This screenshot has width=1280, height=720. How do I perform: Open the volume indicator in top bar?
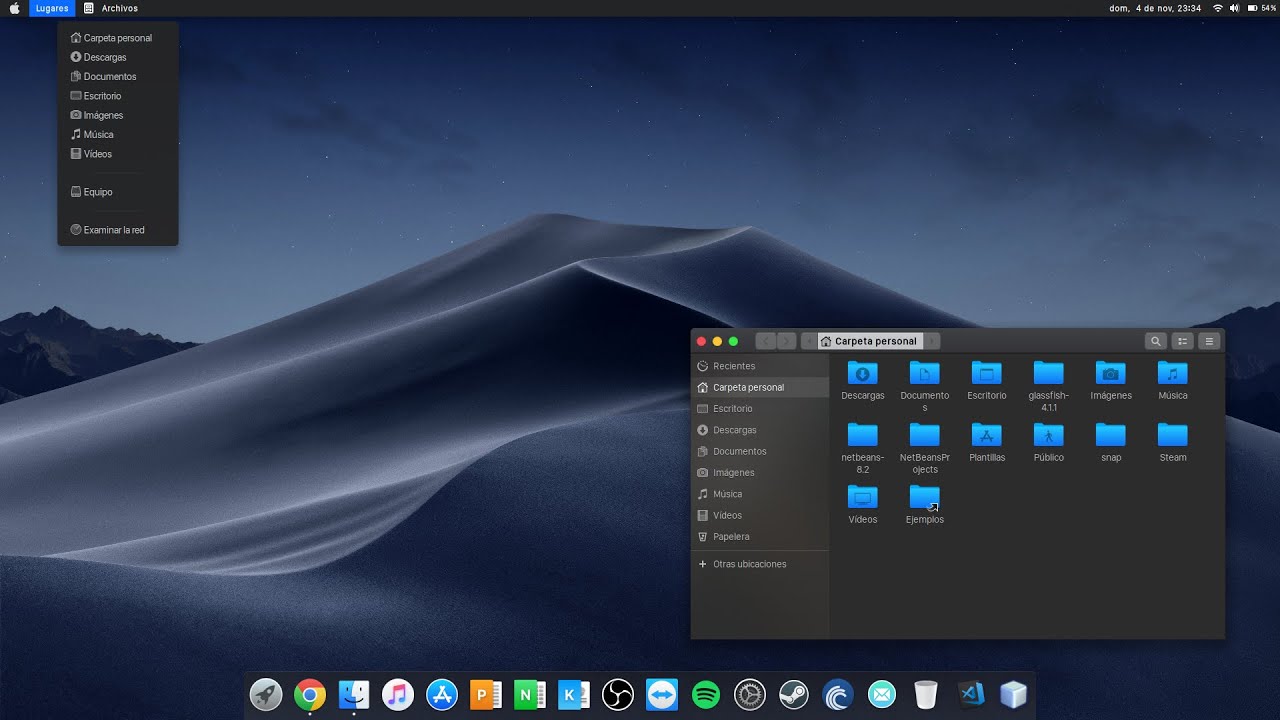(1234, 8)
